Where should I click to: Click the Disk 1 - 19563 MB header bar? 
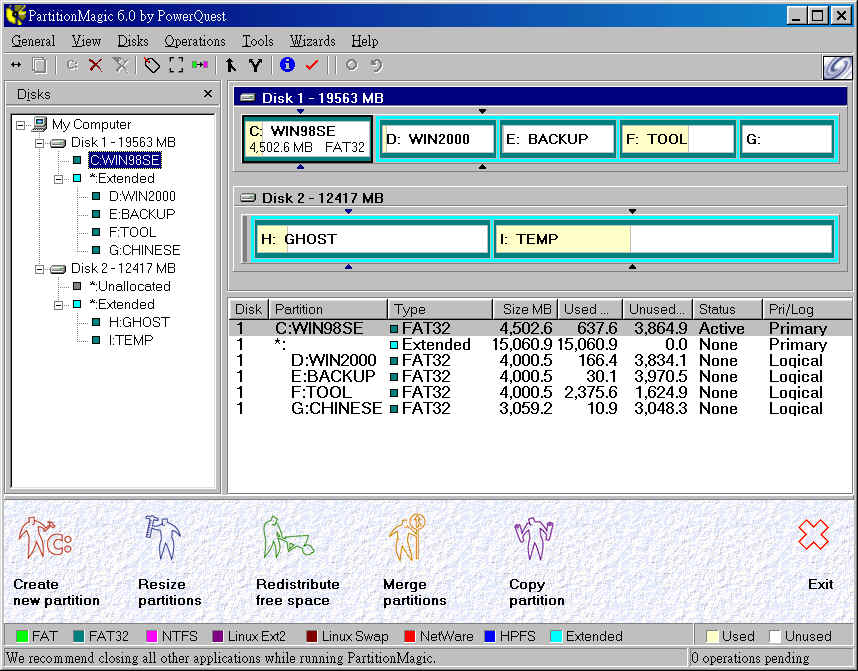541,98
